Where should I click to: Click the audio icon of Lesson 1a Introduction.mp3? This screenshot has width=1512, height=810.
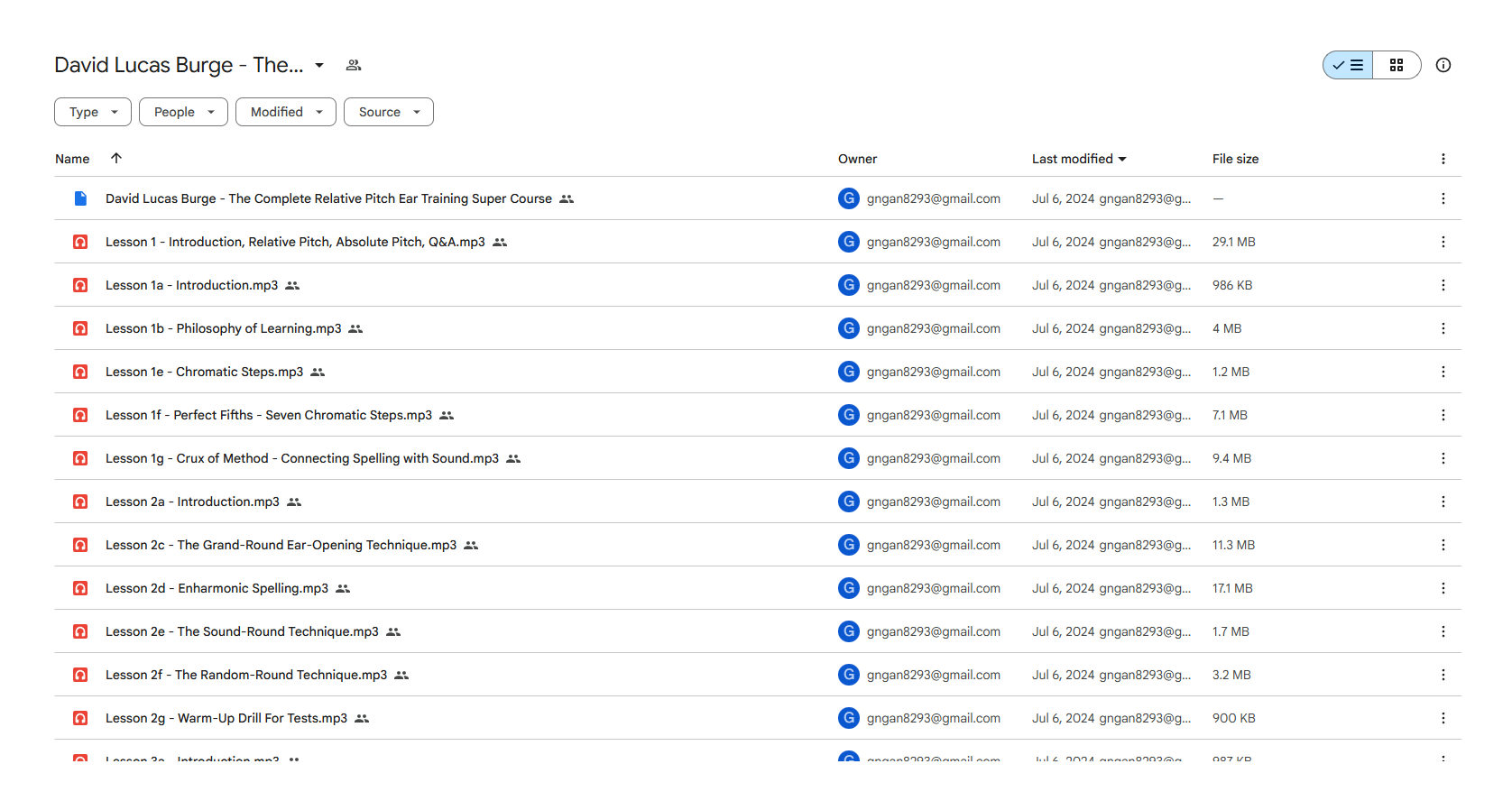80,285
